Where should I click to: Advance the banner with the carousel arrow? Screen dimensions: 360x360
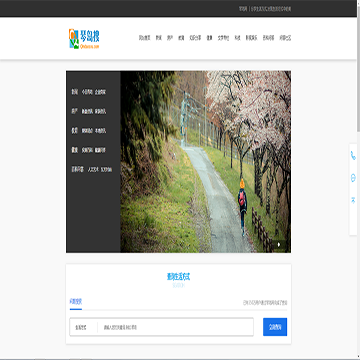[279, 244]
